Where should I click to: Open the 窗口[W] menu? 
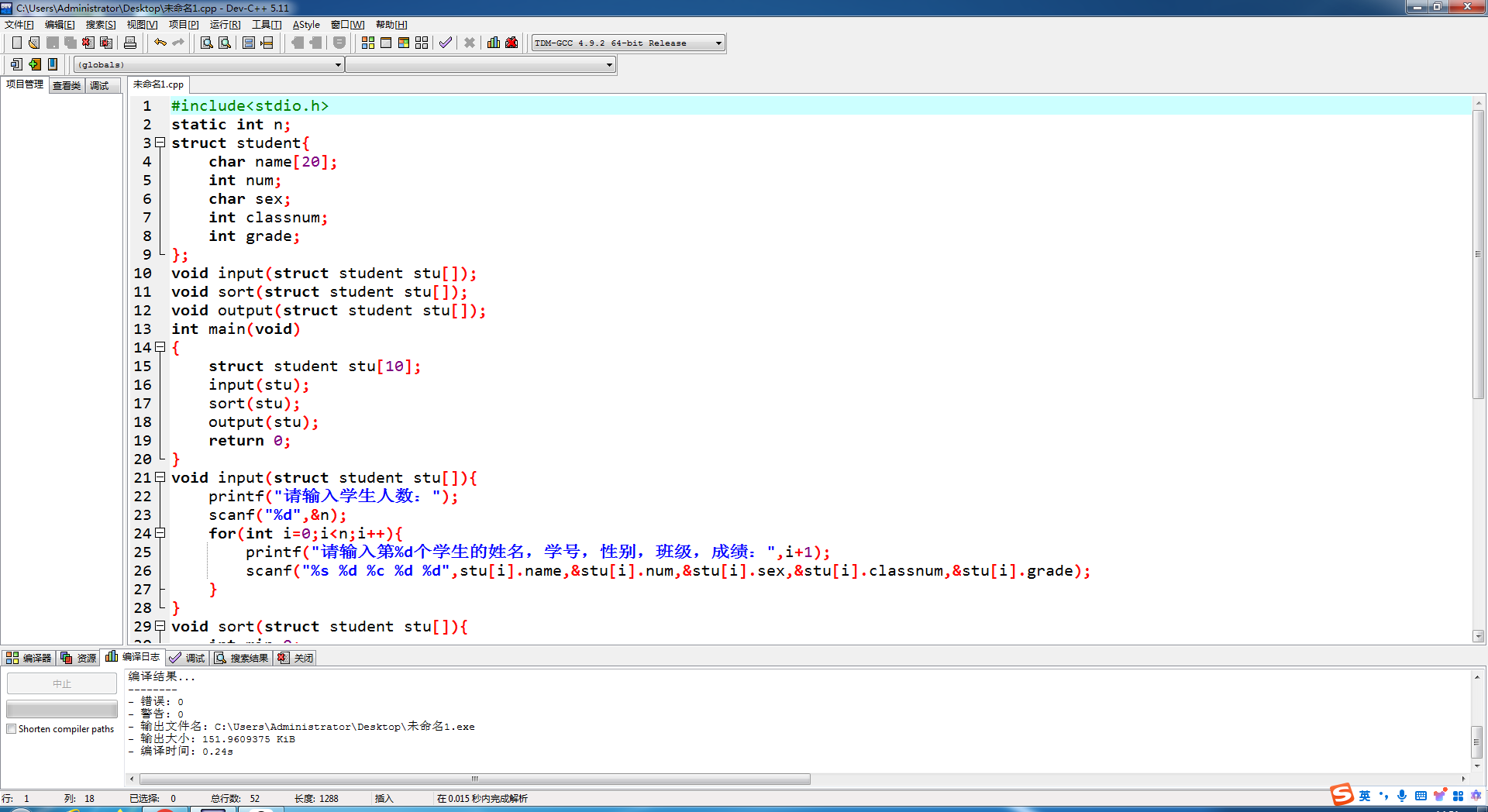pyautogui.click(x=347, y=25)
